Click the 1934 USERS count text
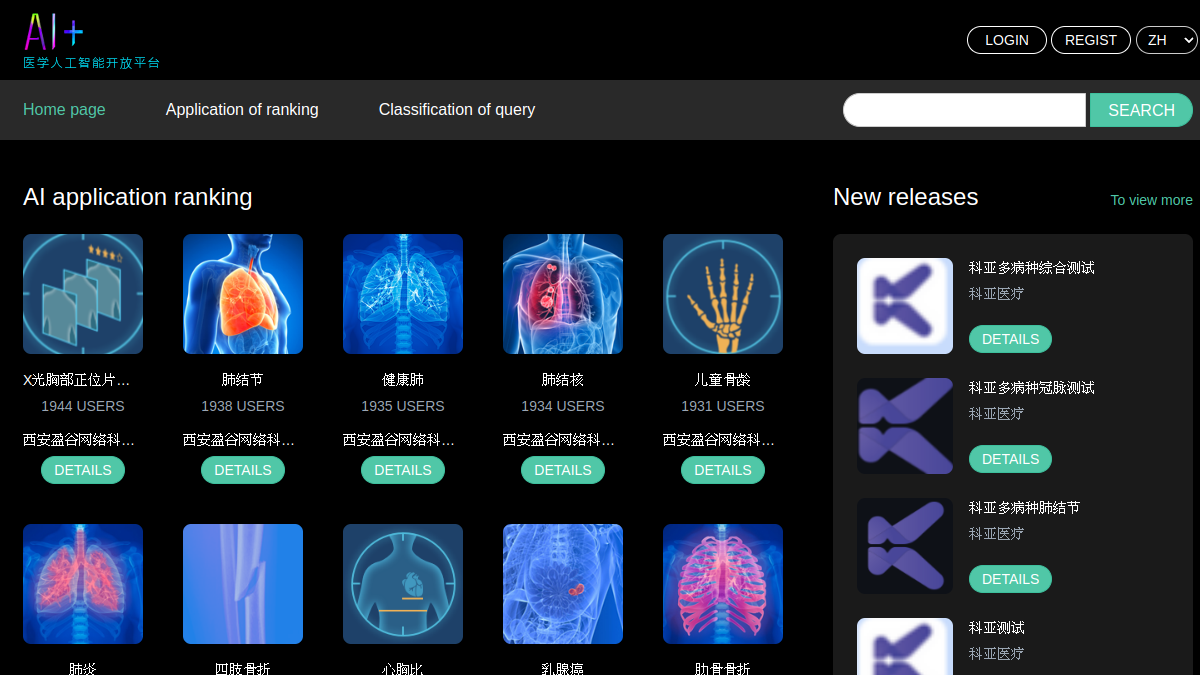Screen dimensions: 1200x675 pos(563,406)
